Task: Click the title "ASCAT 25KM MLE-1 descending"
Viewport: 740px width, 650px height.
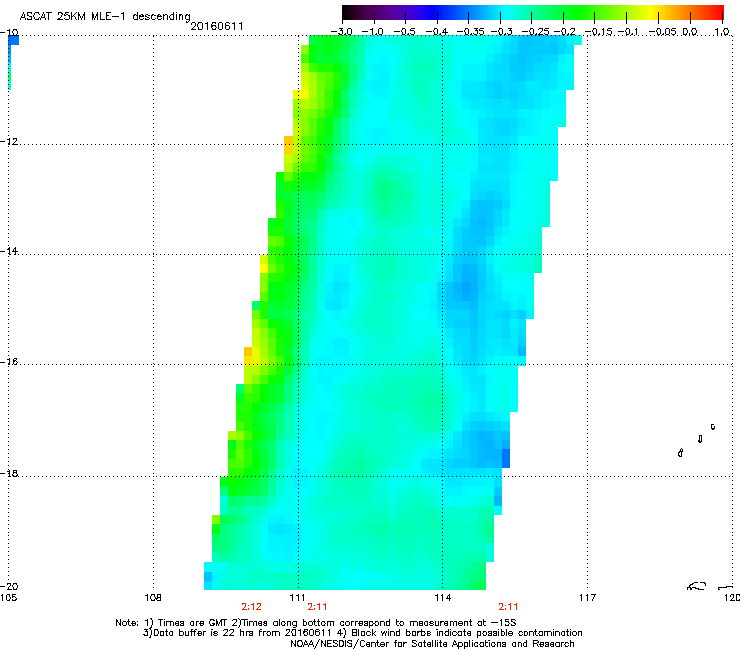Action: (x=105, y=17)
